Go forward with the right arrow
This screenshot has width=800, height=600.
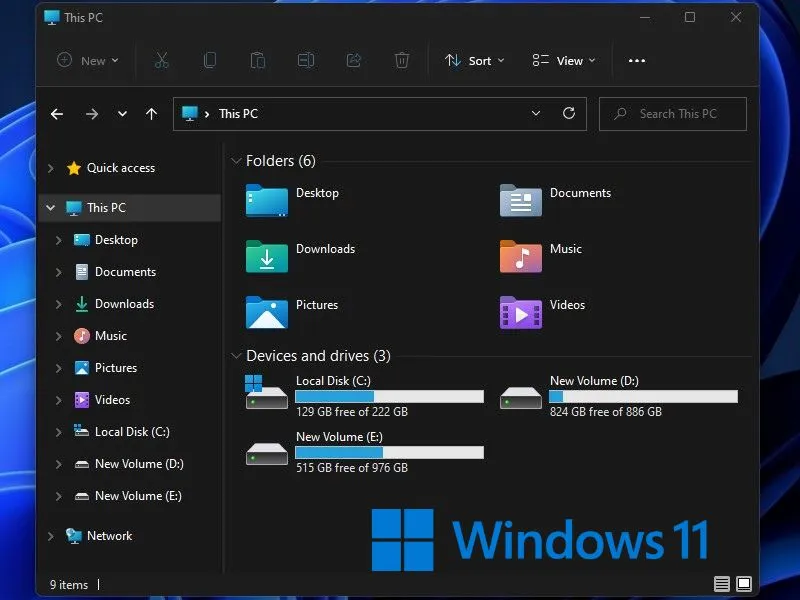pyautogui.click(x=92, y=114)
